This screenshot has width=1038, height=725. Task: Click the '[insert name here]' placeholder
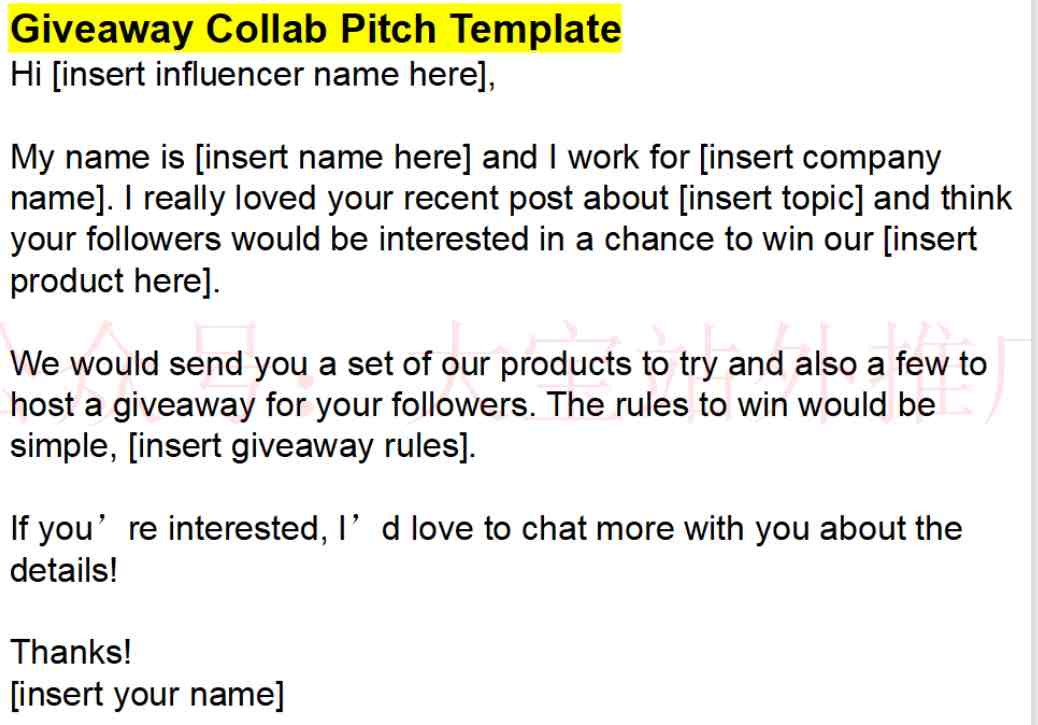pos(333,158)
